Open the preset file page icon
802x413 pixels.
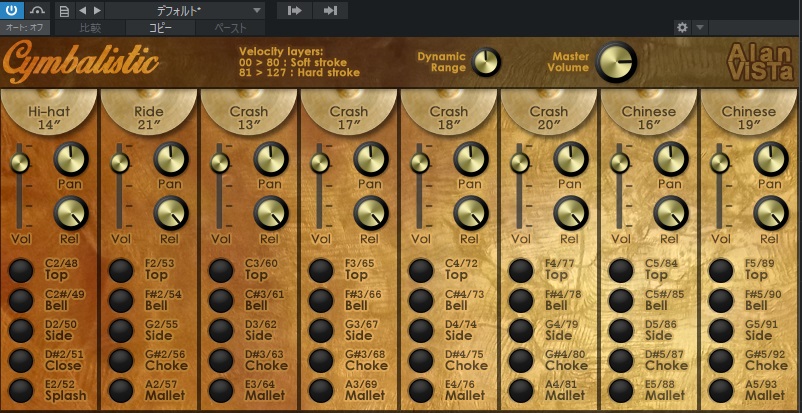click(x=64, y=11)
